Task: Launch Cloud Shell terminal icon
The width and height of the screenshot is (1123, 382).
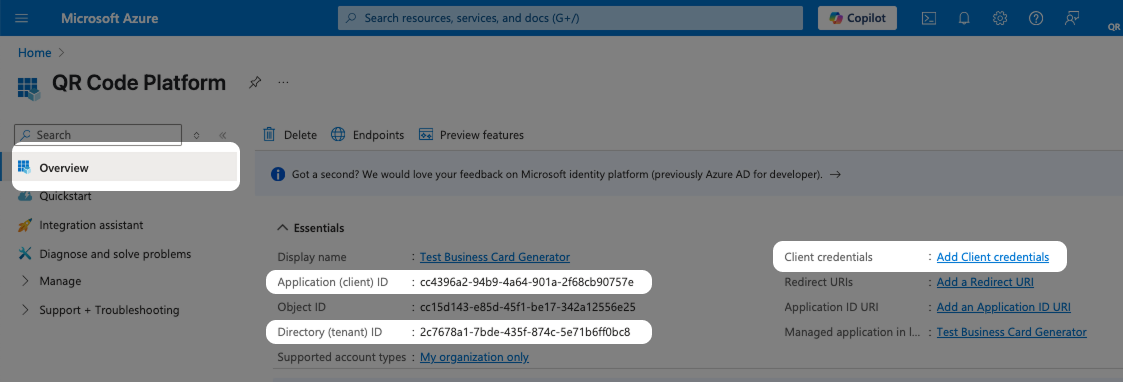Action: tap(929, 19)
